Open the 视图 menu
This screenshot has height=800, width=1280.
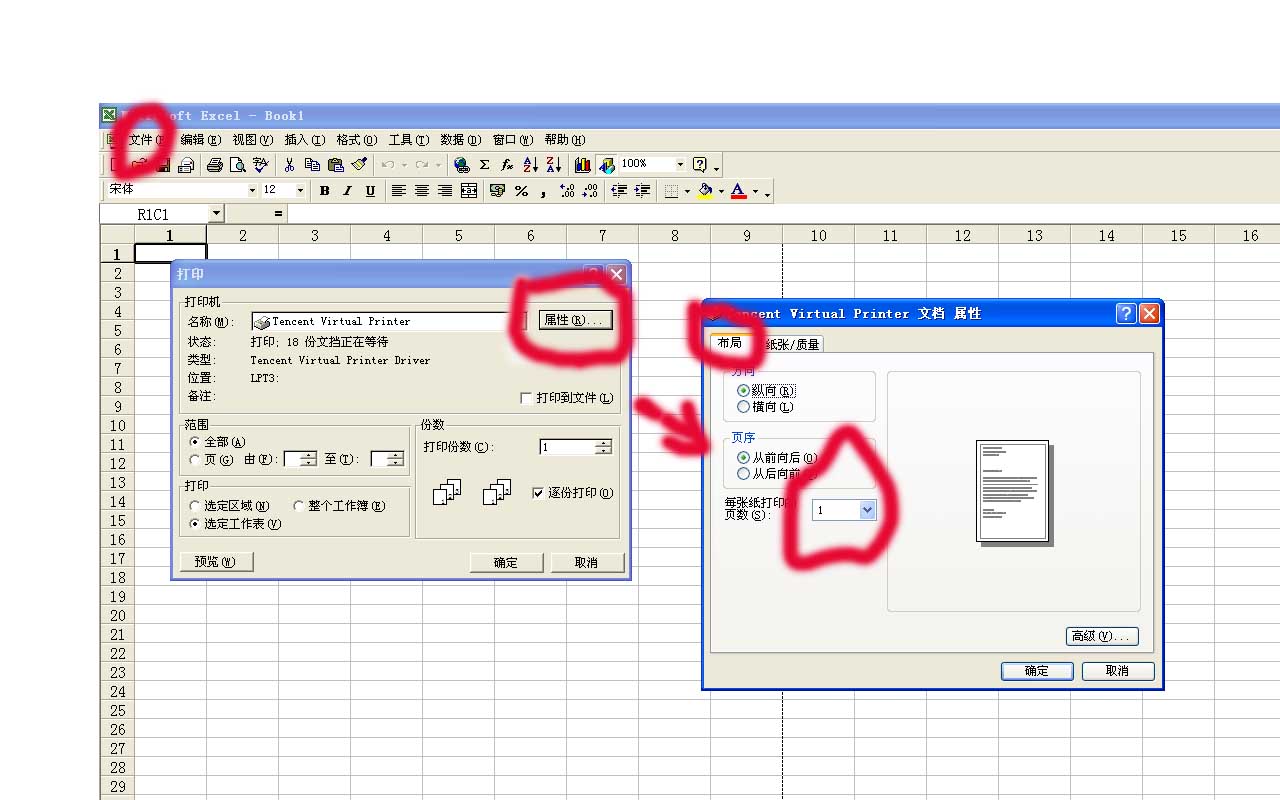tap(252, 140)
